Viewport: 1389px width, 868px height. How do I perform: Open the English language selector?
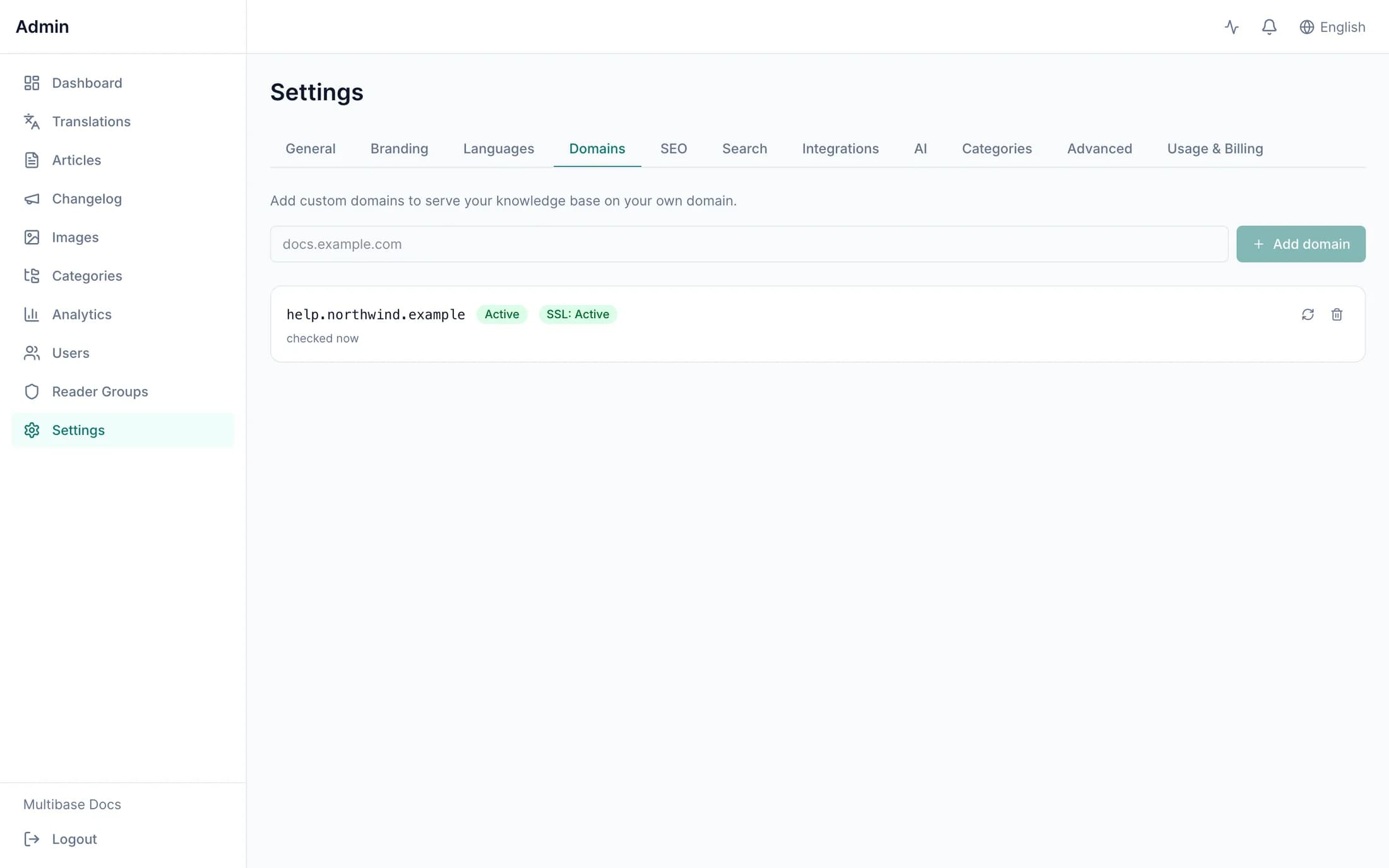(1332, 27)
